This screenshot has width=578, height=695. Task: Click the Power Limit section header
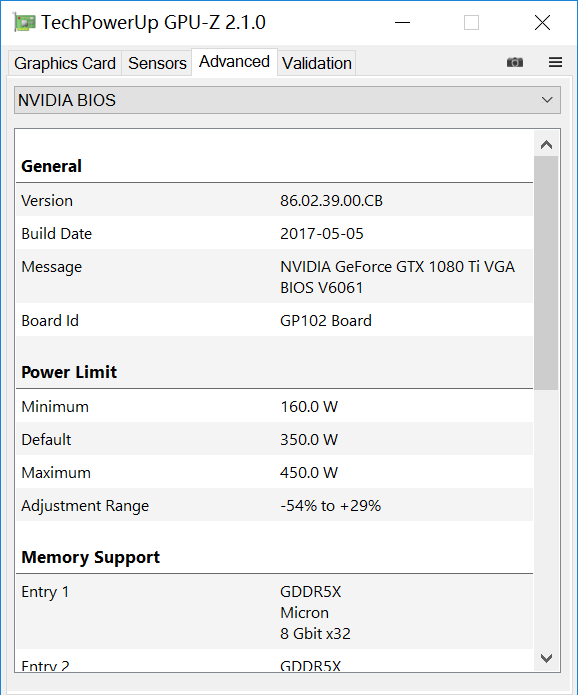[x=69, y=372]
